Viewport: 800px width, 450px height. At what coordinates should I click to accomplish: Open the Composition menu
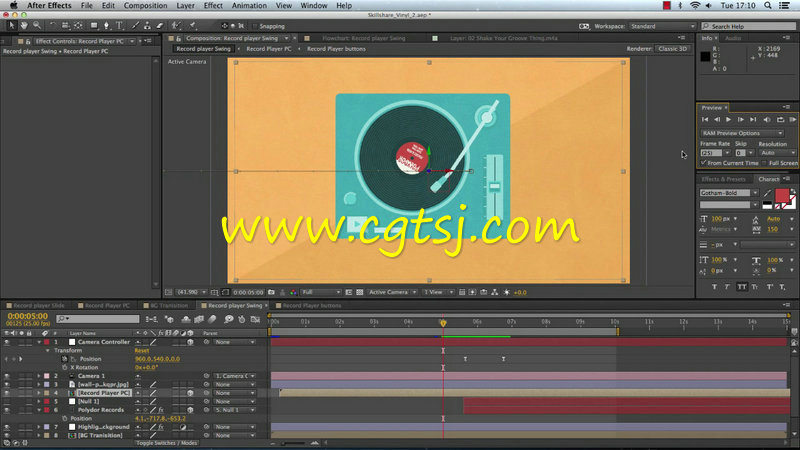tap(145, 6)
